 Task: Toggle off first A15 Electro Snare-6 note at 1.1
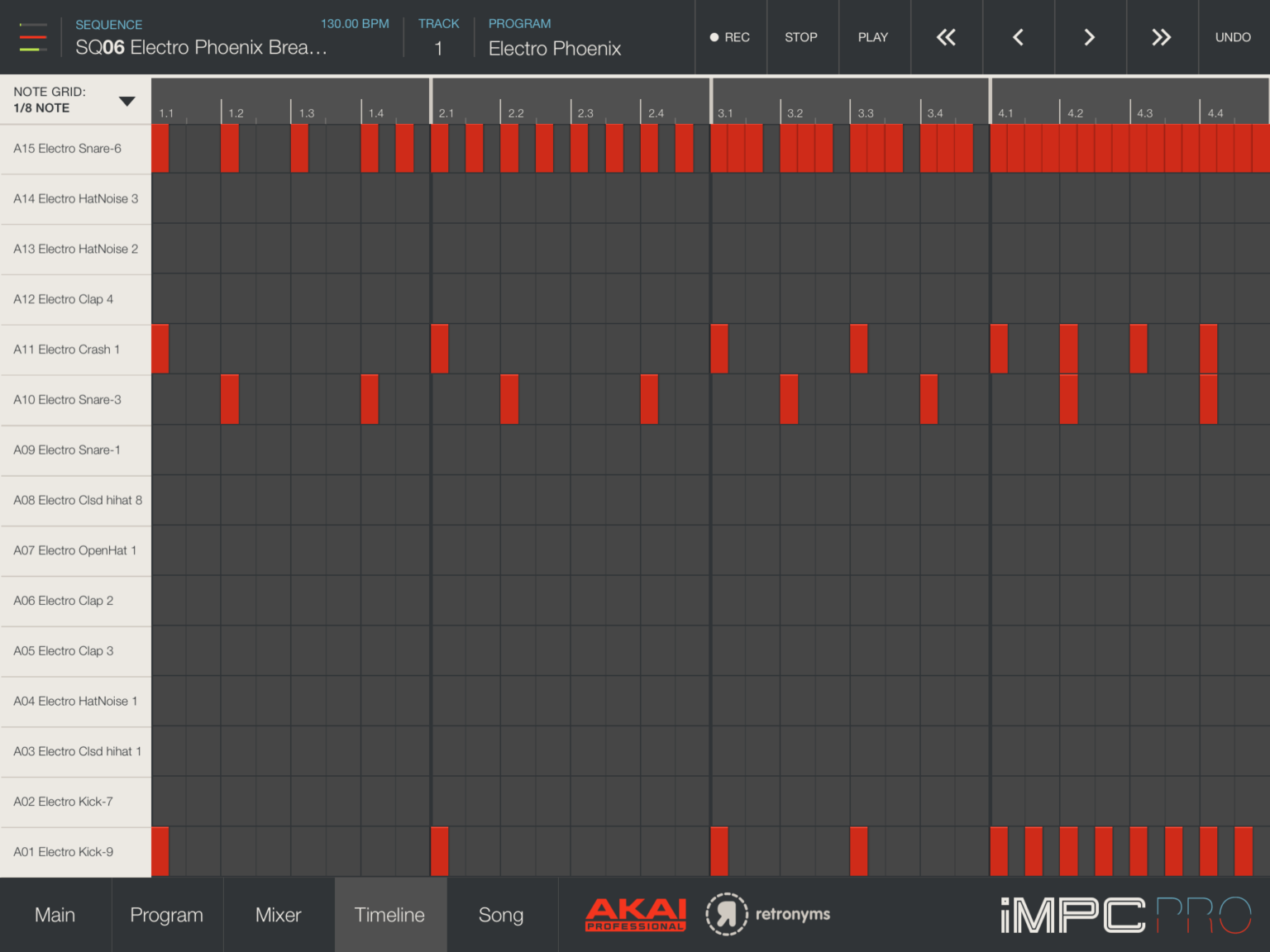160,149
